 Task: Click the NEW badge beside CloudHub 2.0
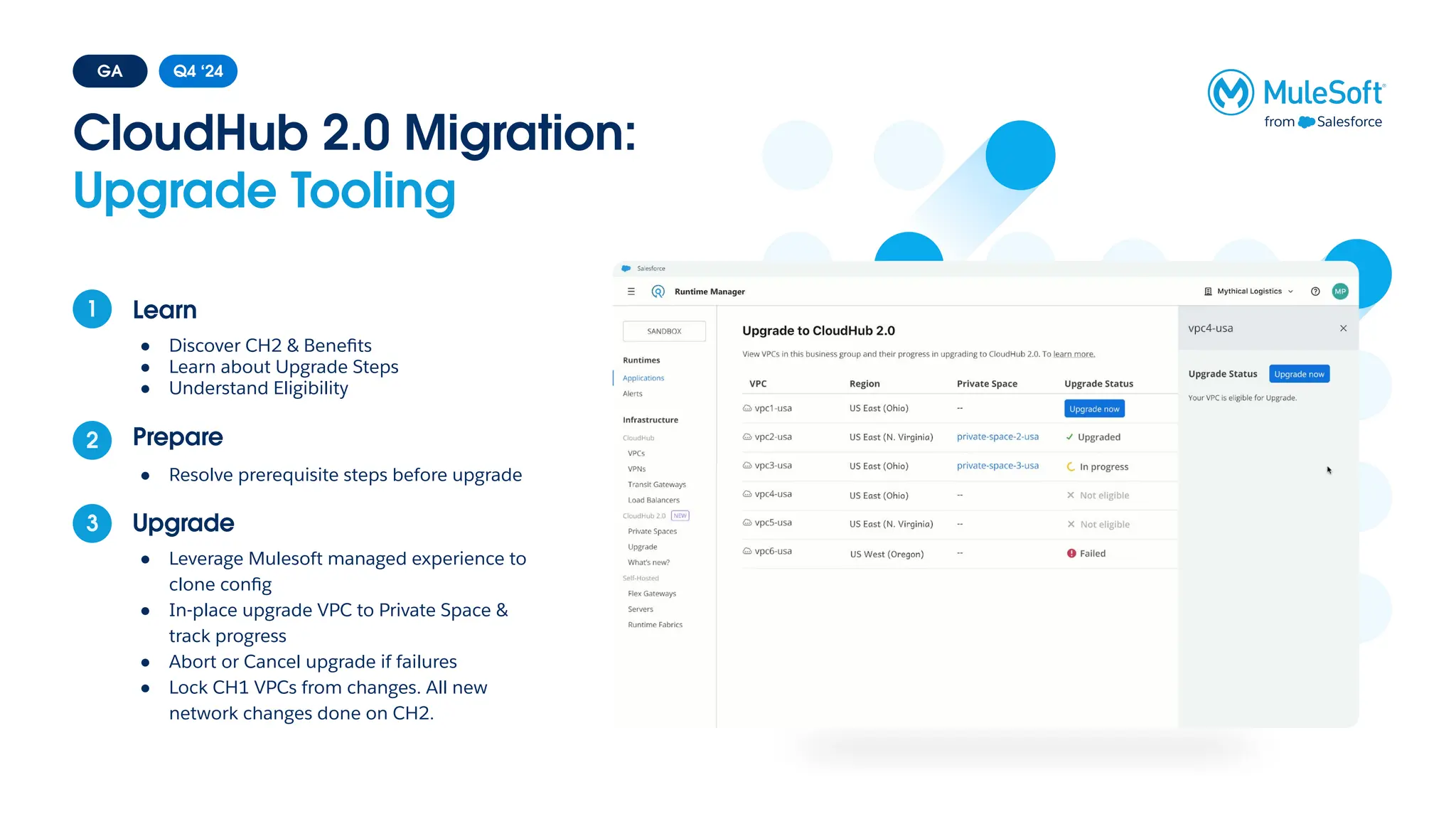pyautogui.click(x=680, y=516)
